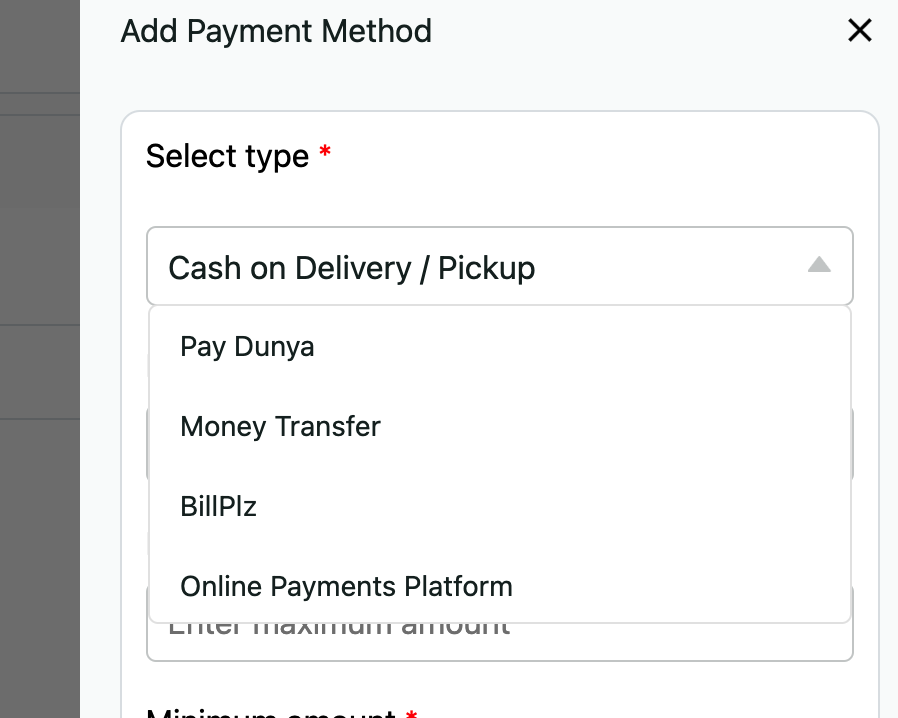The width and height of the screenshot is (898, 718).
Task: Select the Money Transfer option
Action: click(280, 427)
